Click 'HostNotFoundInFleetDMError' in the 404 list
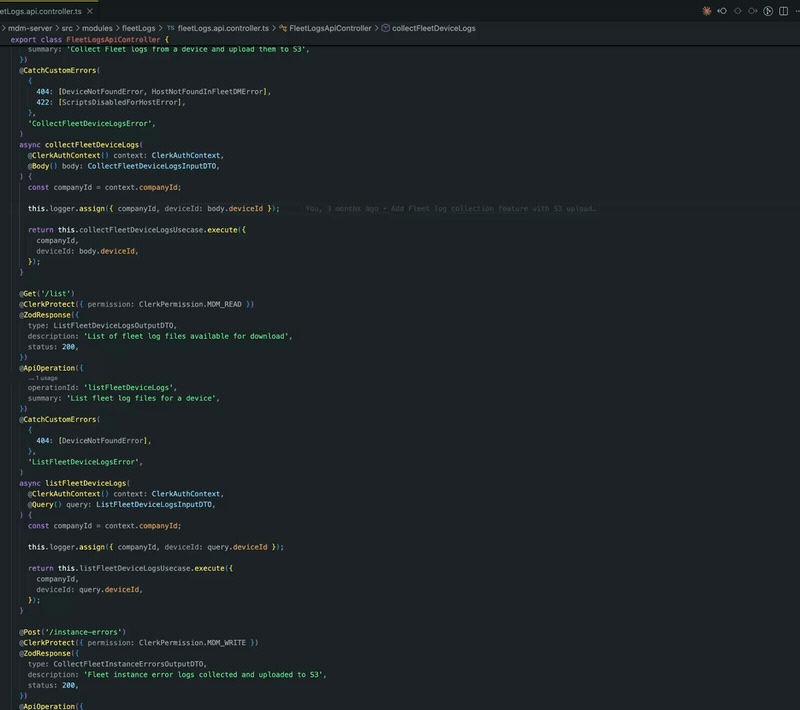The image size is (800, 710). (207, 92)
